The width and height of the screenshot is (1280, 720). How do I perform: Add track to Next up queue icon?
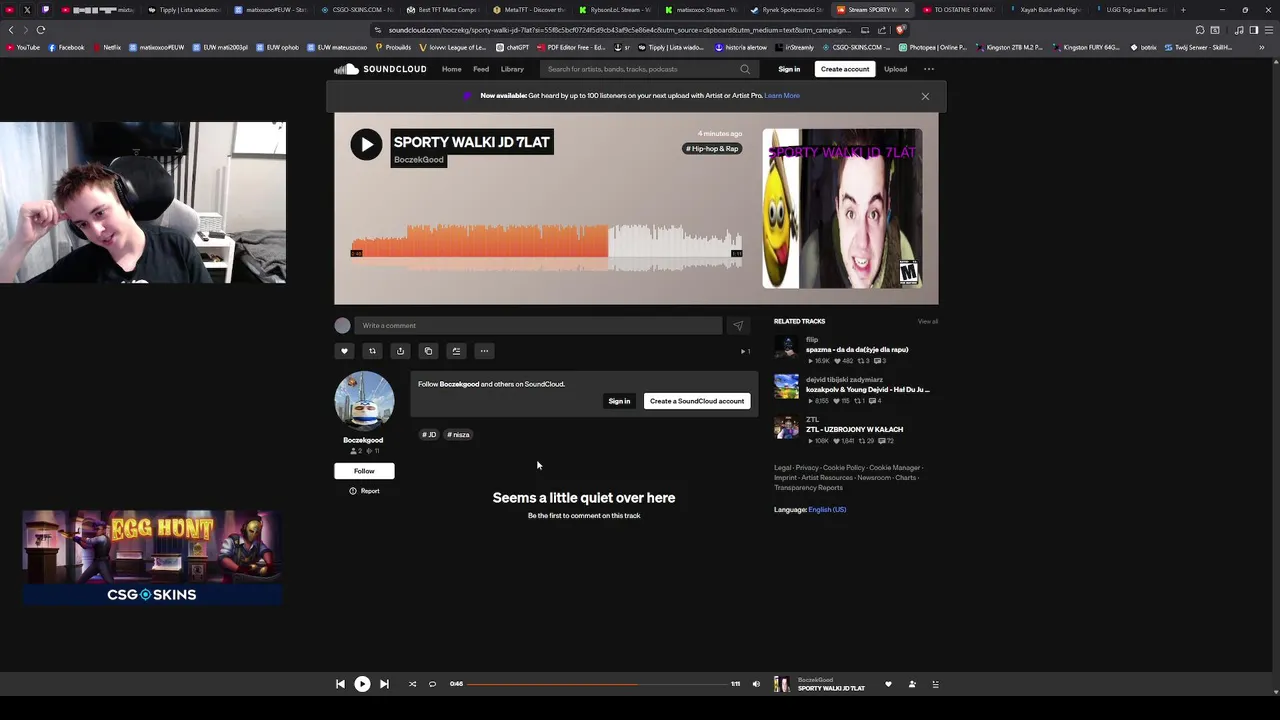pos(456,351)
